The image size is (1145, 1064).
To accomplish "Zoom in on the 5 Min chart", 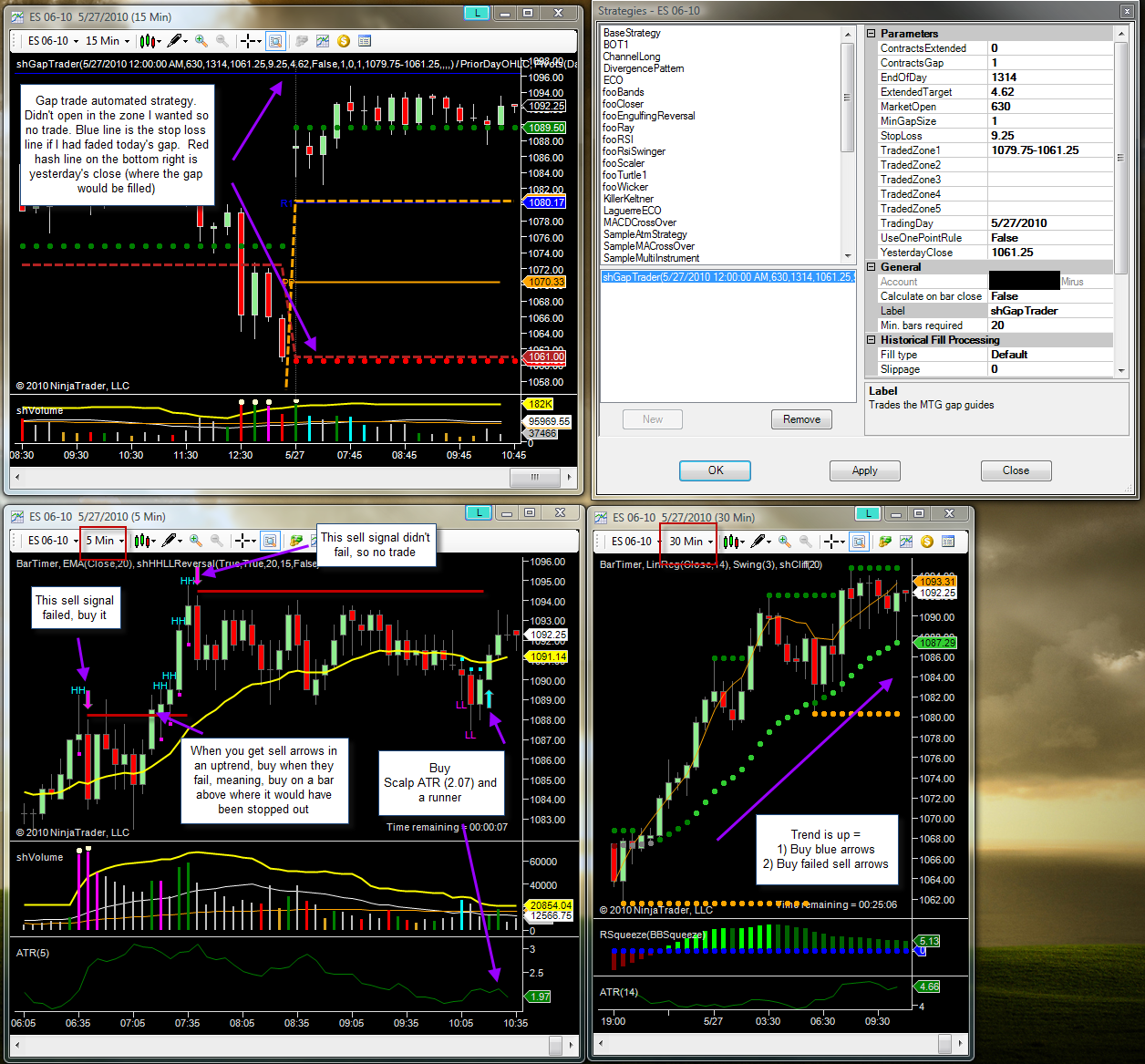I will point(196,541).
